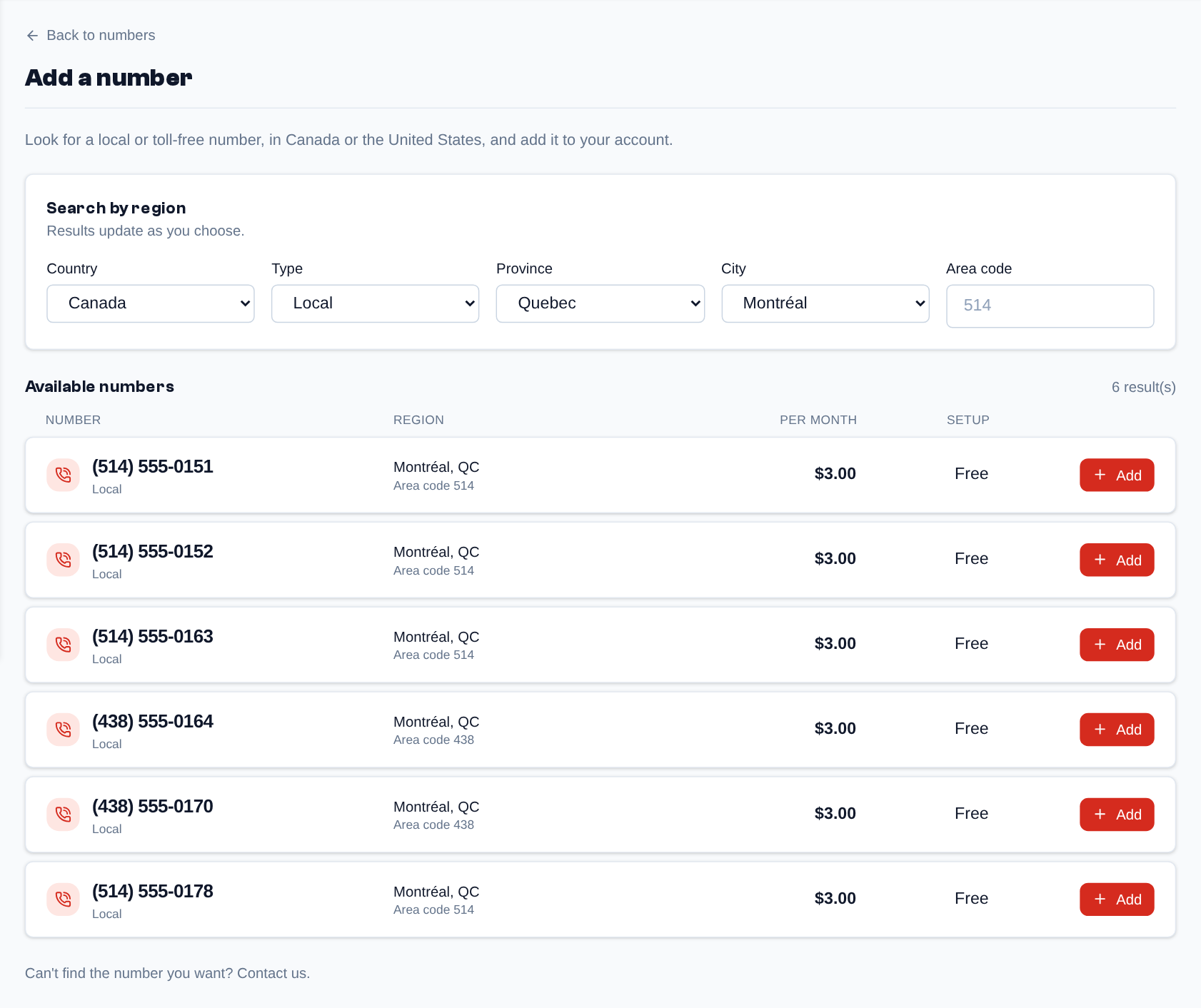
Task: Click the REGION column header
Action: [419, 420]
